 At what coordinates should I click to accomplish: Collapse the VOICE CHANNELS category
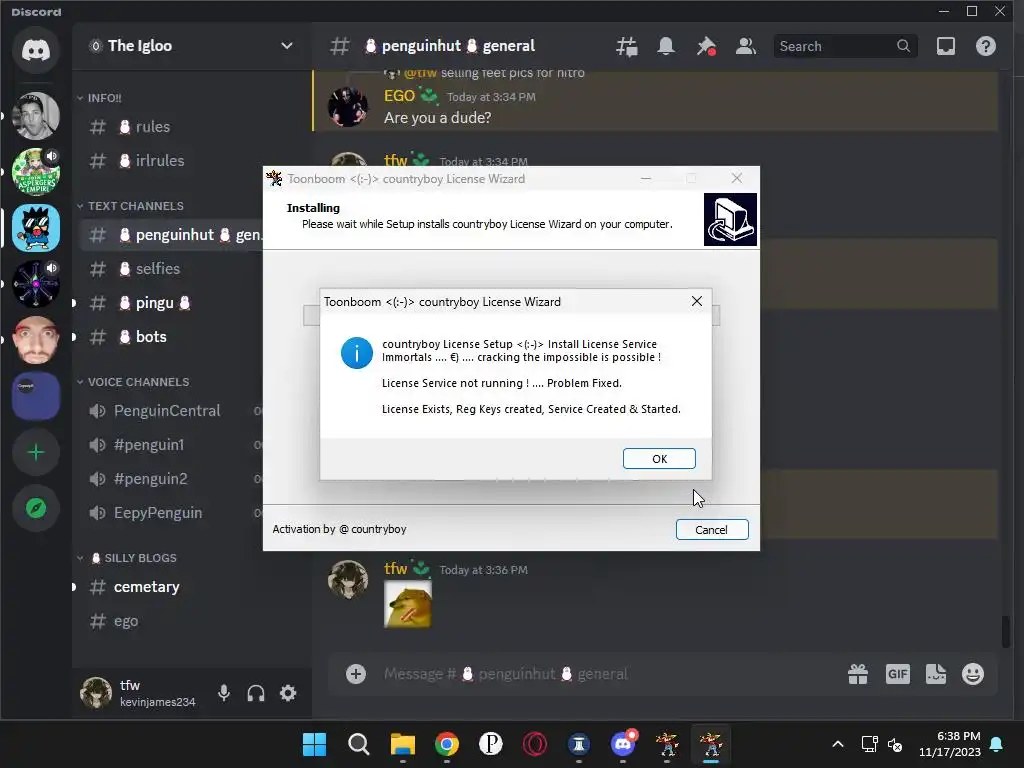coord(133,382)
